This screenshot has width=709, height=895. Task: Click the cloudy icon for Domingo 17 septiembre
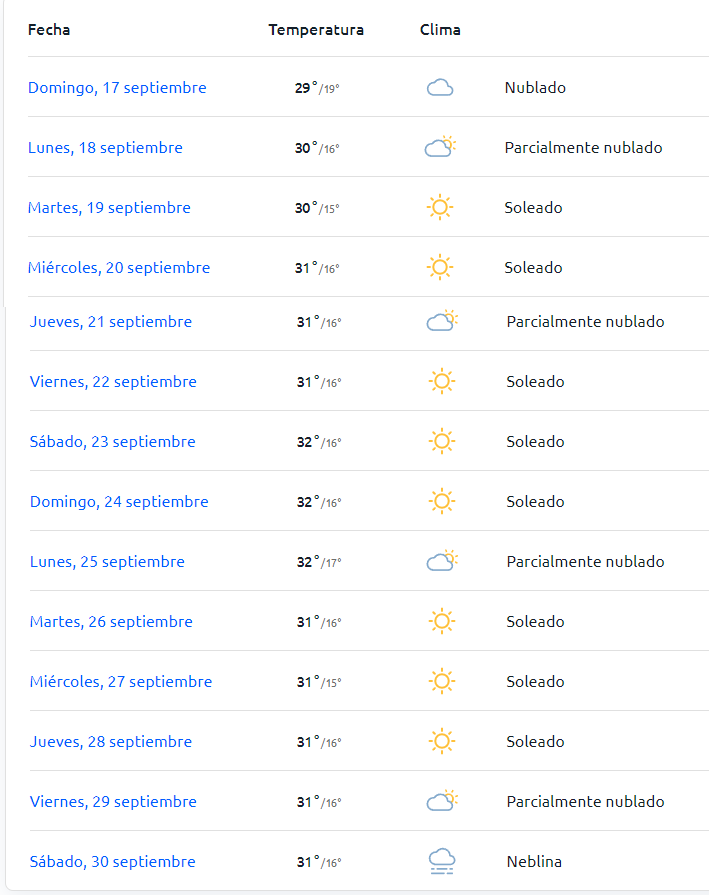(x=440, y=88)
